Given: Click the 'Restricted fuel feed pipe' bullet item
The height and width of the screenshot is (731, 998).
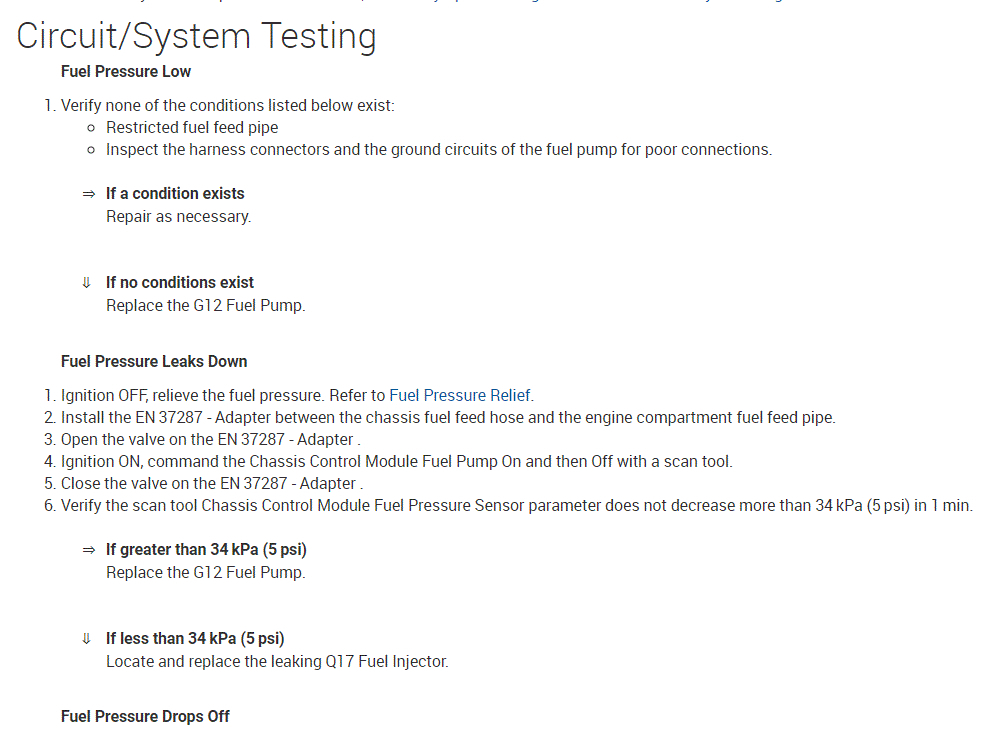Looking at the screenshot, I should tap(192, 127).
